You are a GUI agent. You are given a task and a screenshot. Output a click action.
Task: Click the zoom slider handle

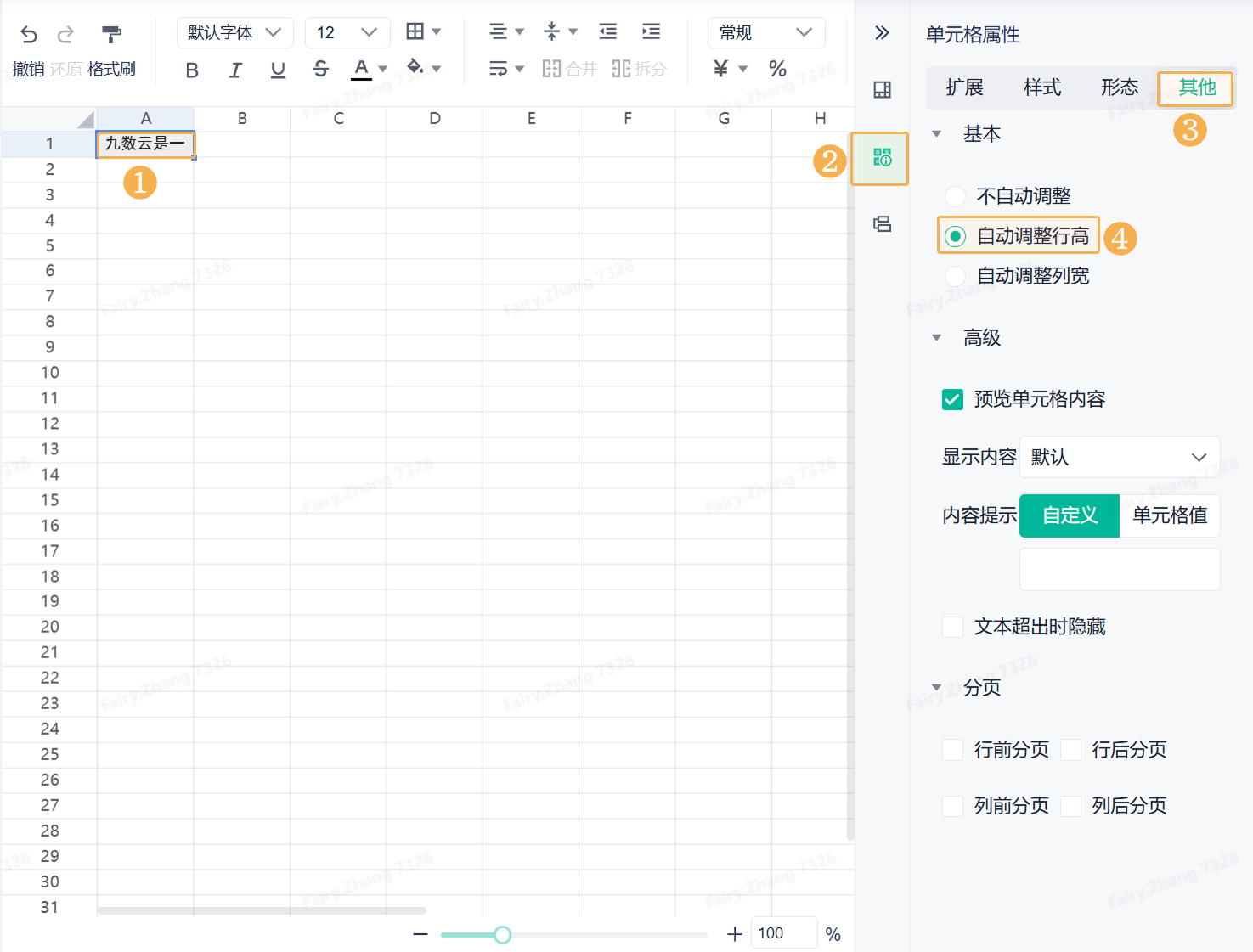(503, 935)
